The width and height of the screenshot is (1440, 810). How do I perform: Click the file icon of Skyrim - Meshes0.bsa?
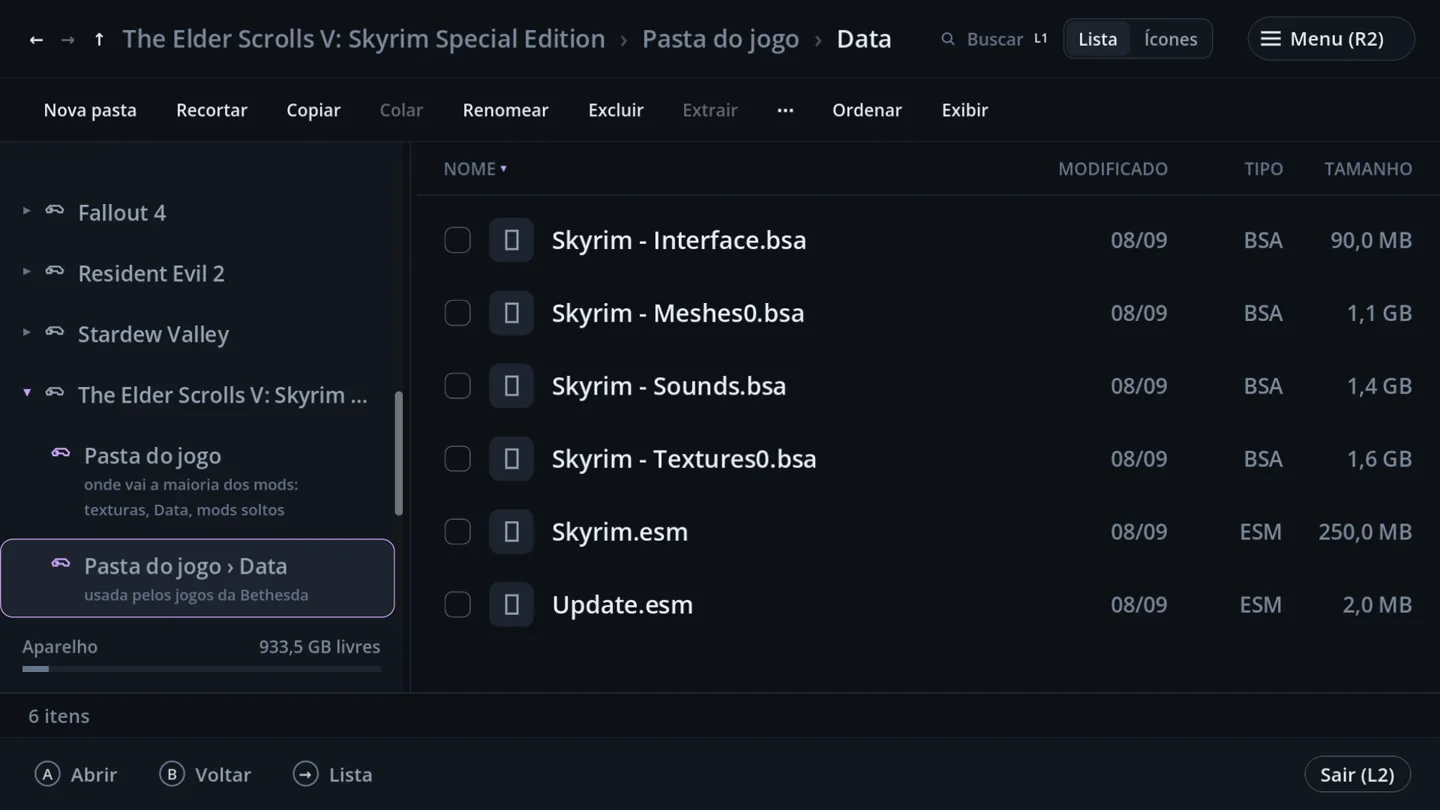click(511, 313)
